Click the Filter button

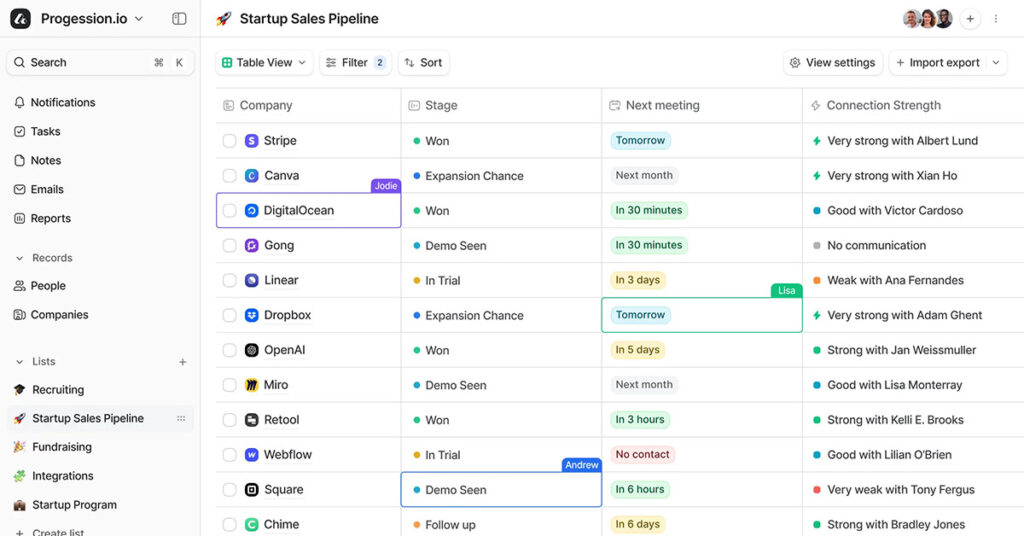[x=355, y=63]
